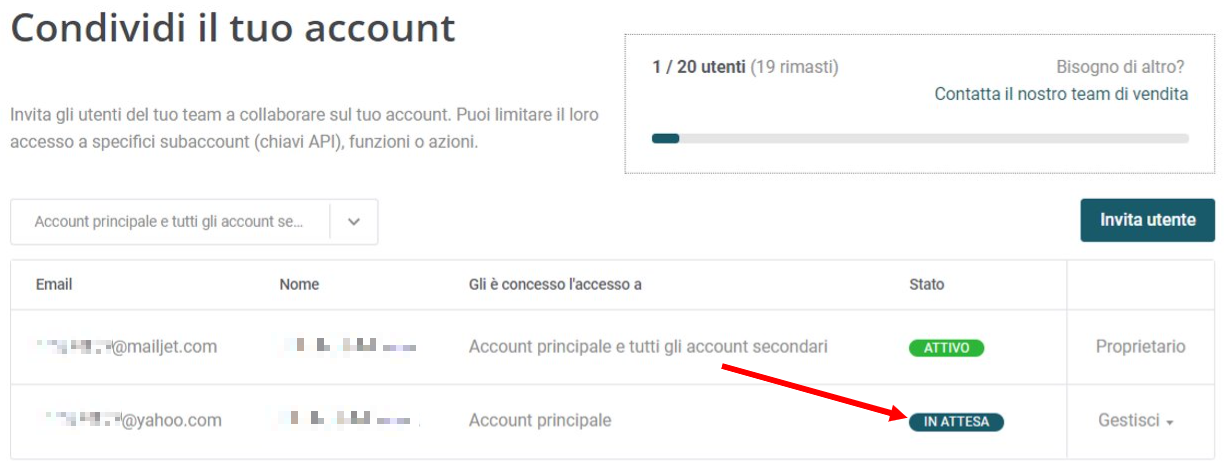Select the yahoo.com email address
This screenshot has height=468, width=1224.
pyautogui.click(x=128, y=421)
